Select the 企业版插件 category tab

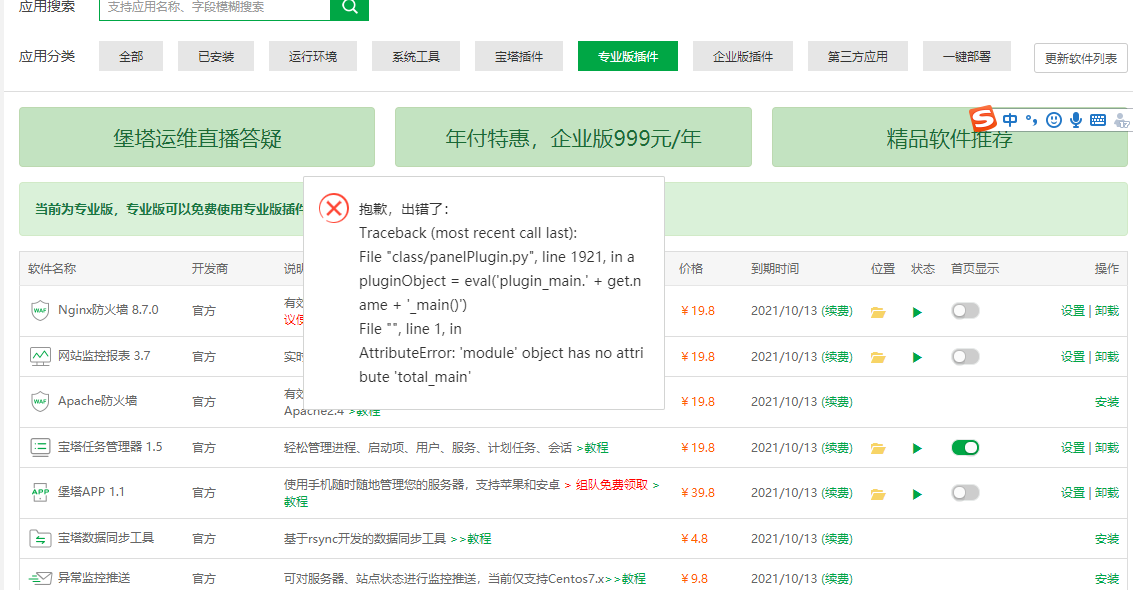pos(742,57)
